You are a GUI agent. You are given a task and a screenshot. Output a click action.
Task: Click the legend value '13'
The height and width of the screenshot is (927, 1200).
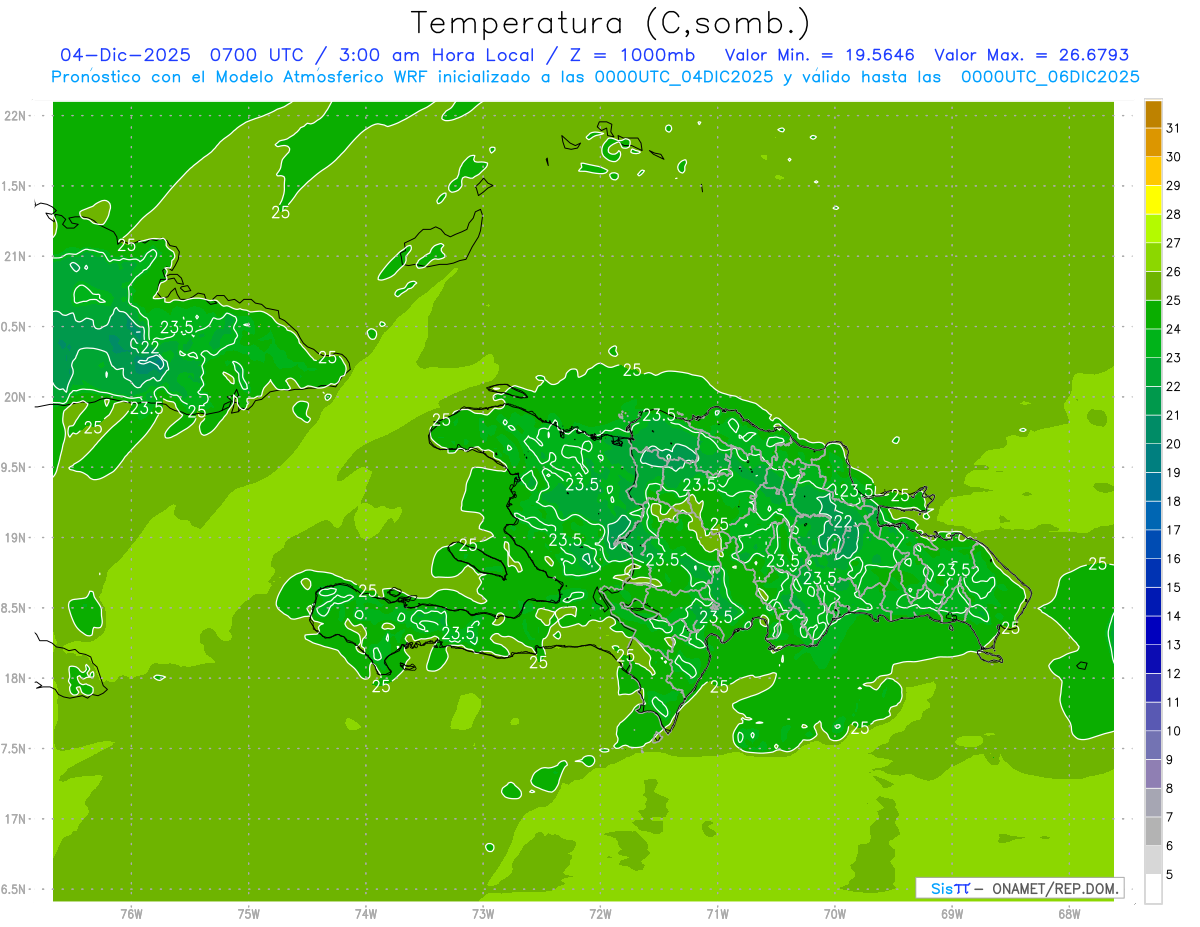tap(1173, 645)
